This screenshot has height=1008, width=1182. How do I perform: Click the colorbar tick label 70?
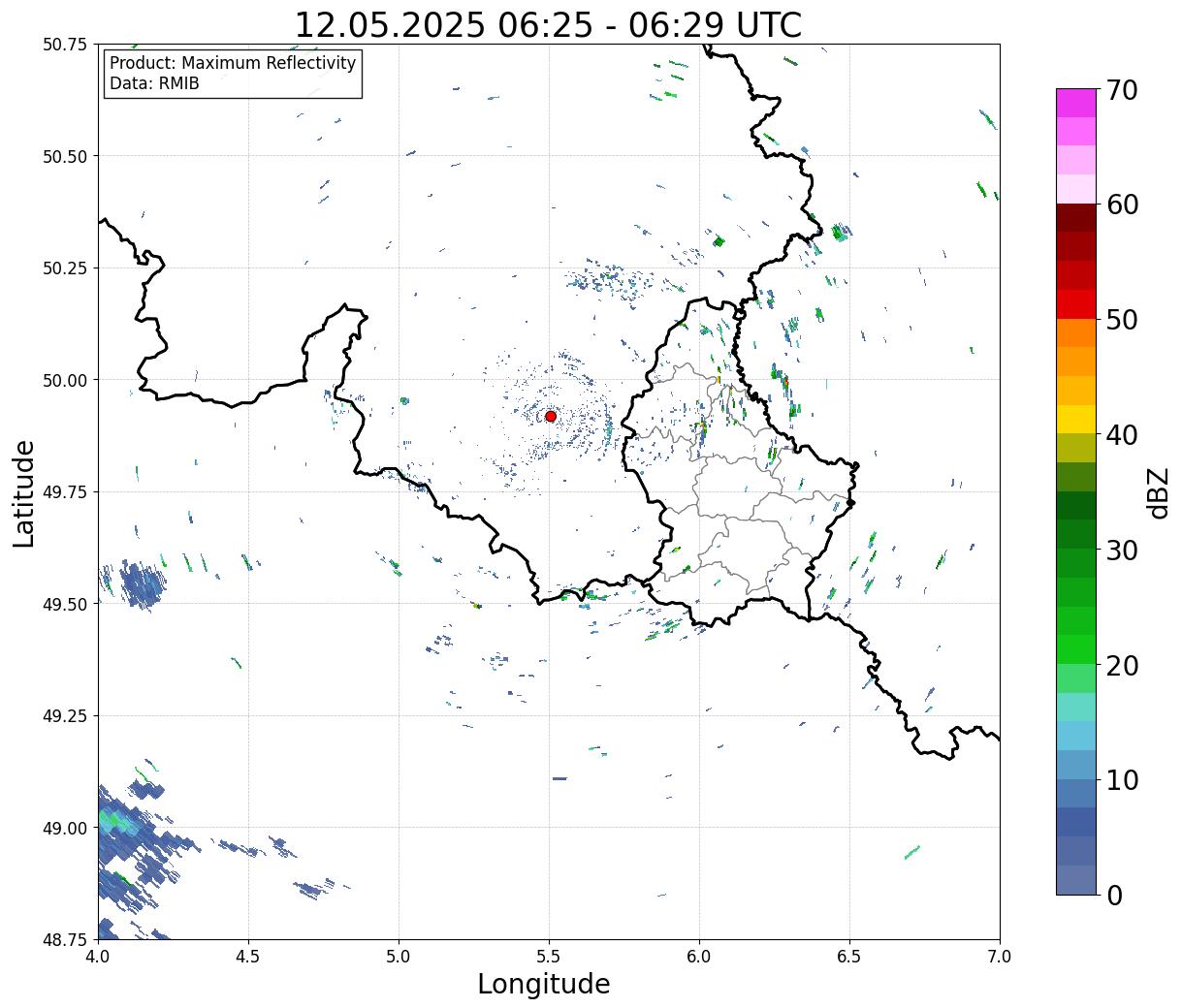[x=1122, y=90]
